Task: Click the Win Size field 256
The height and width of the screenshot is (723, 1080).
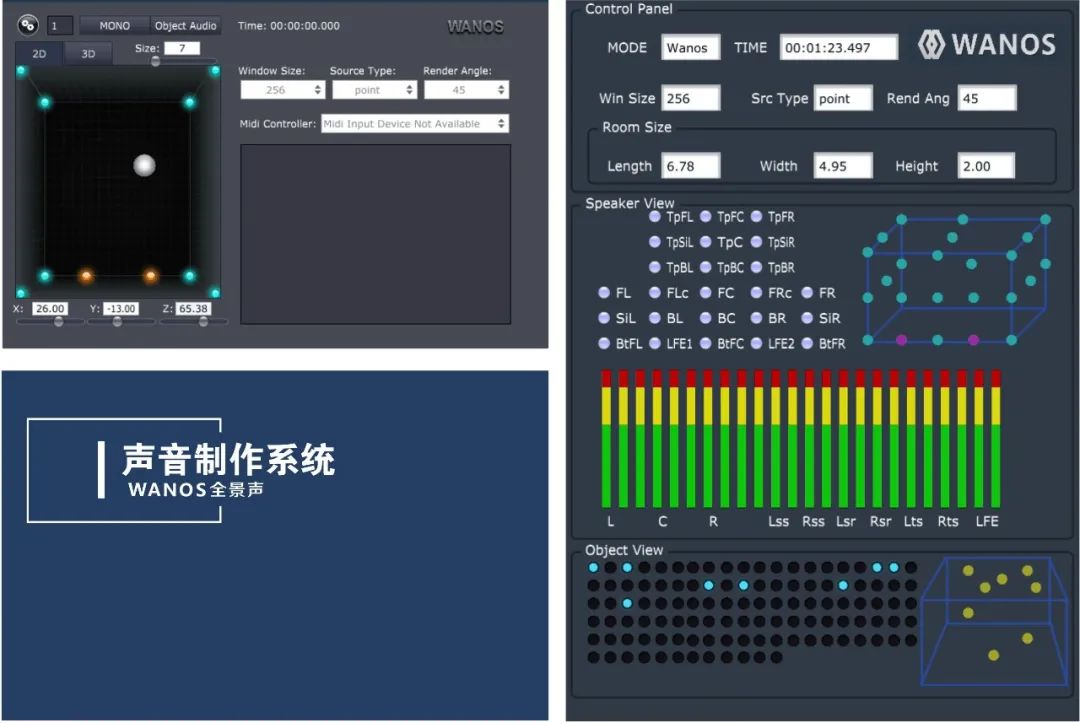Action: [x=691, y=98]
